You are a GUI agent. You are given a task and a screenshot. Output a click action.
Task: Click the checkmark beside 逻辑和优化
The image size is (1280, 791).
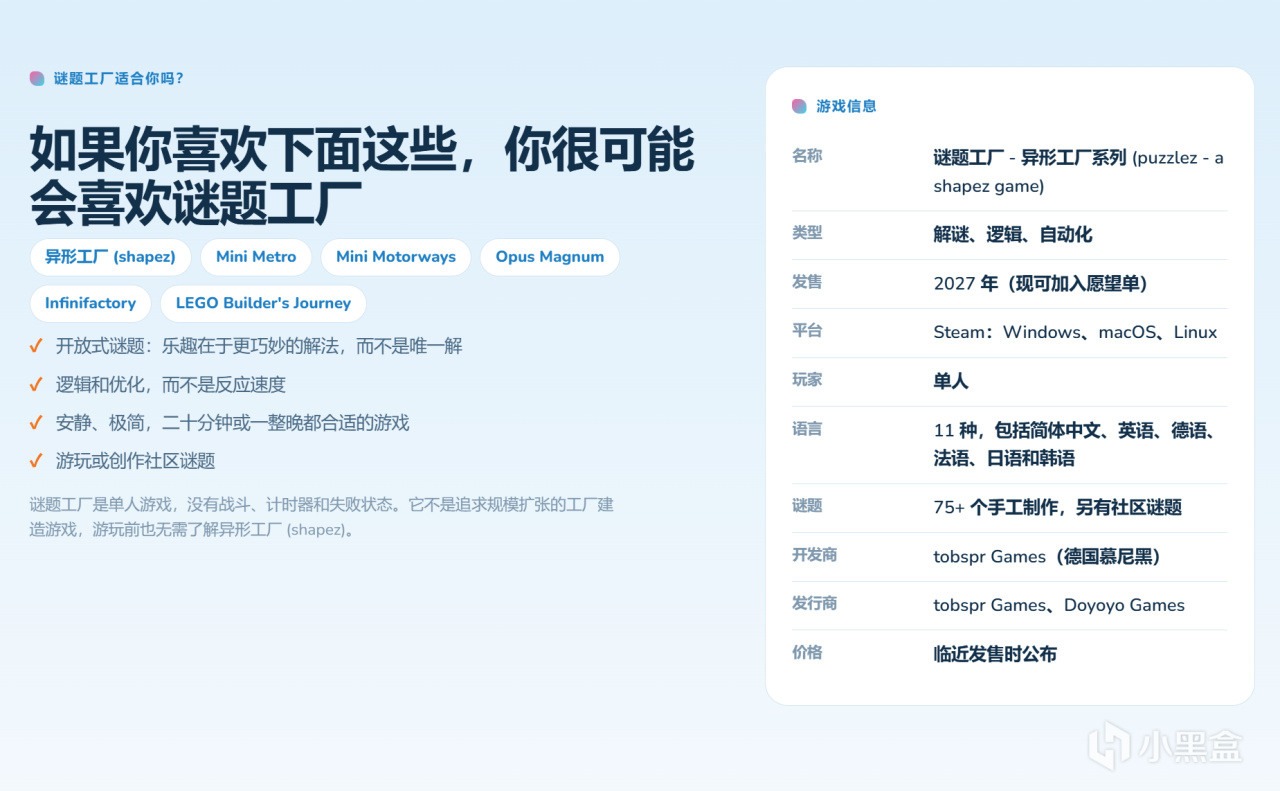[36, 384]
